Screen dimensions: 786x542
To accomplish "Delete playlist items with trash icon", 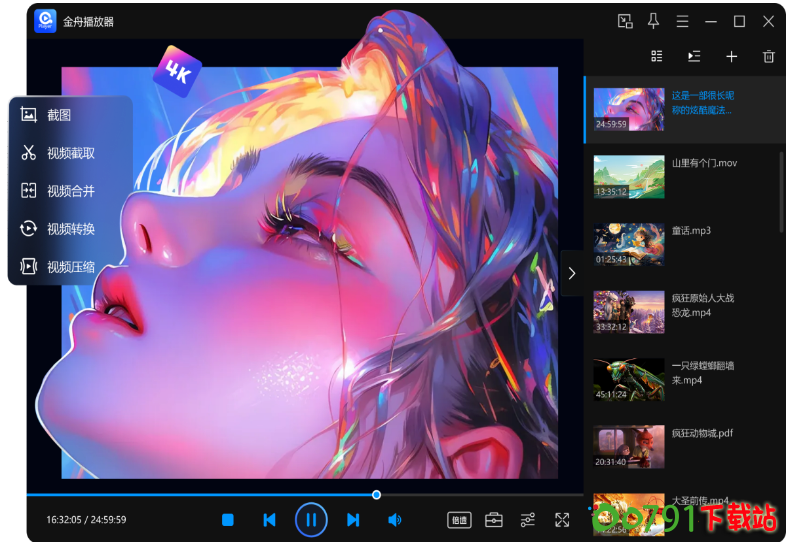I will [x=768, y=57].
